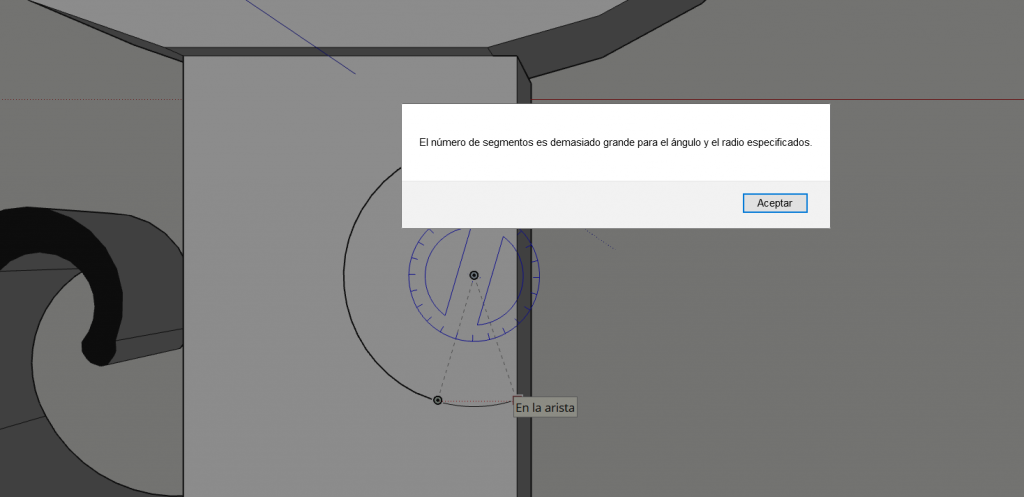Click the "En la arista" tooltip
Screen dimensions: 1024x497
[545, 408]
